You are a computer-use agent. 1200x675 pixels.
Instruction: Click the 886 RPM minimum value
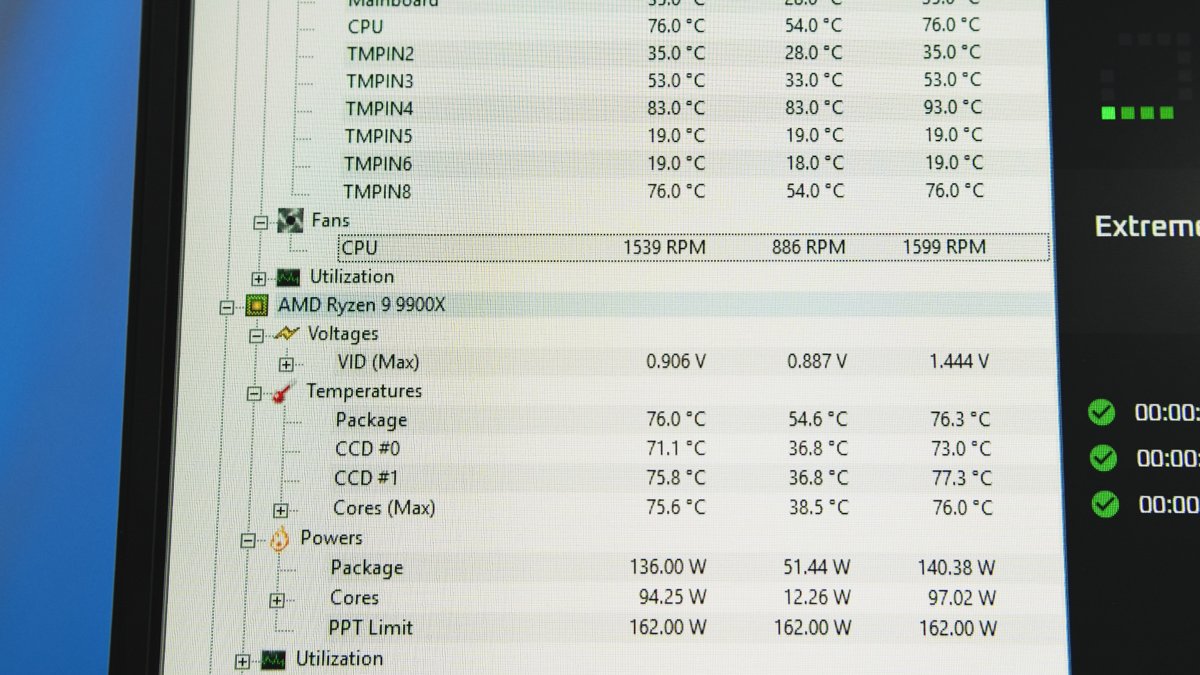click(x=808, y=247)
